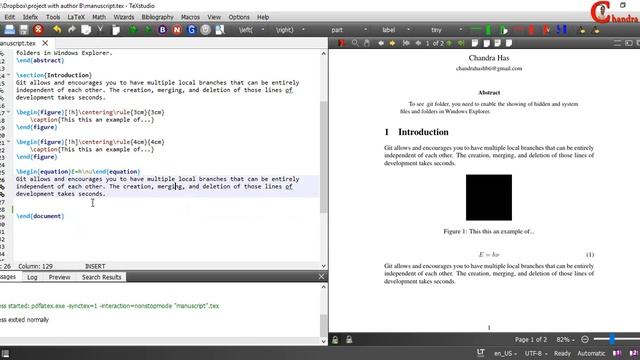Undo the last edit
Image resolution: width=640 pixels, height=360 pixels.
tap(57, 30)
